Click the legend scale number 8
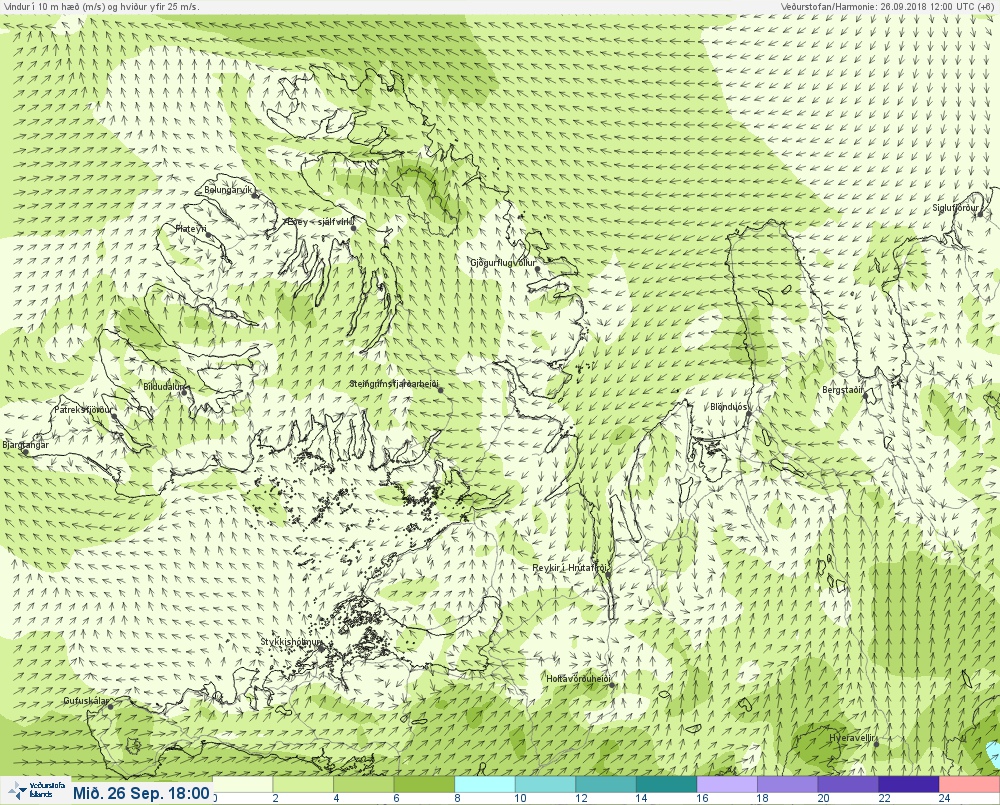The image size is (1000, 805). tap(457, 798)
